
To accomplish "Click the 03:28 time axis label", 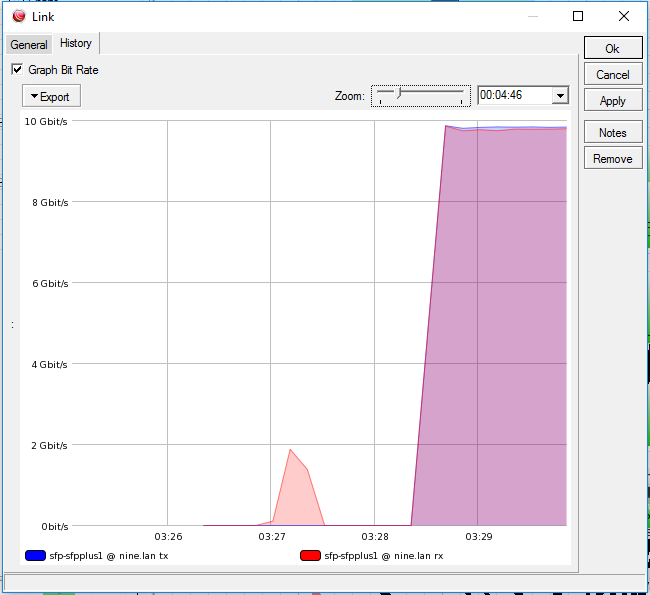I will [375, 537].
